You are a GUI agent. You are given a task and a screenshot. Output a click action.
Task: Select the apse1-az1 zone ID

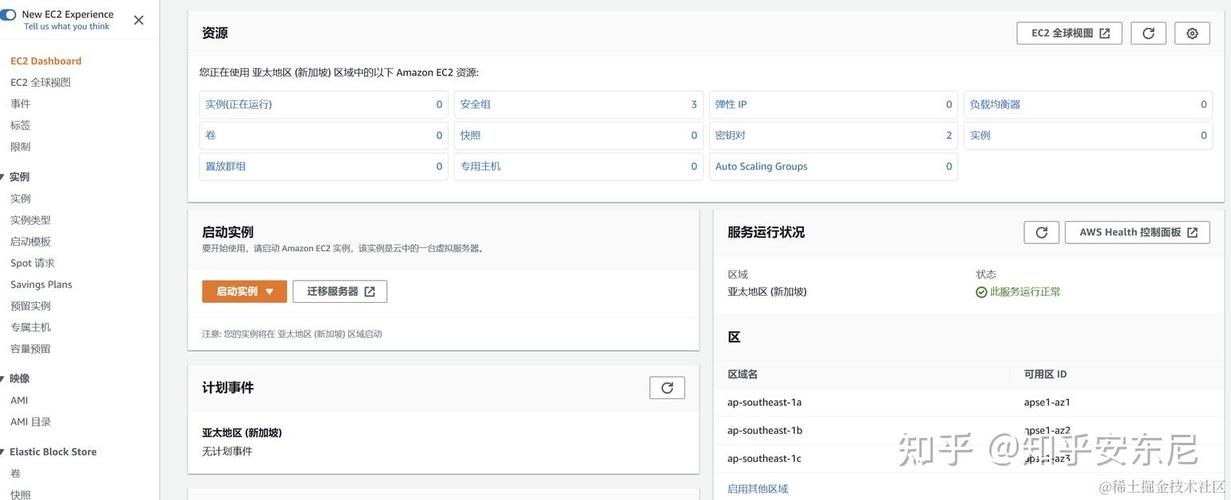pos(1047,402)
